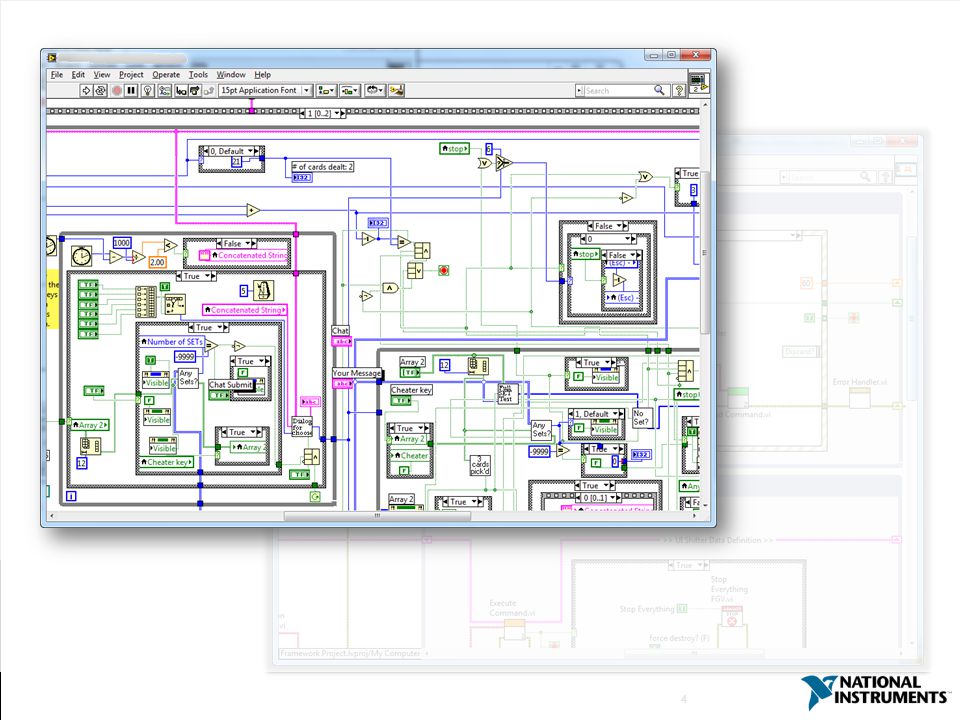Click the orange 2.00 constant
This screenshot has height=720, width=960.
(157, 262)
